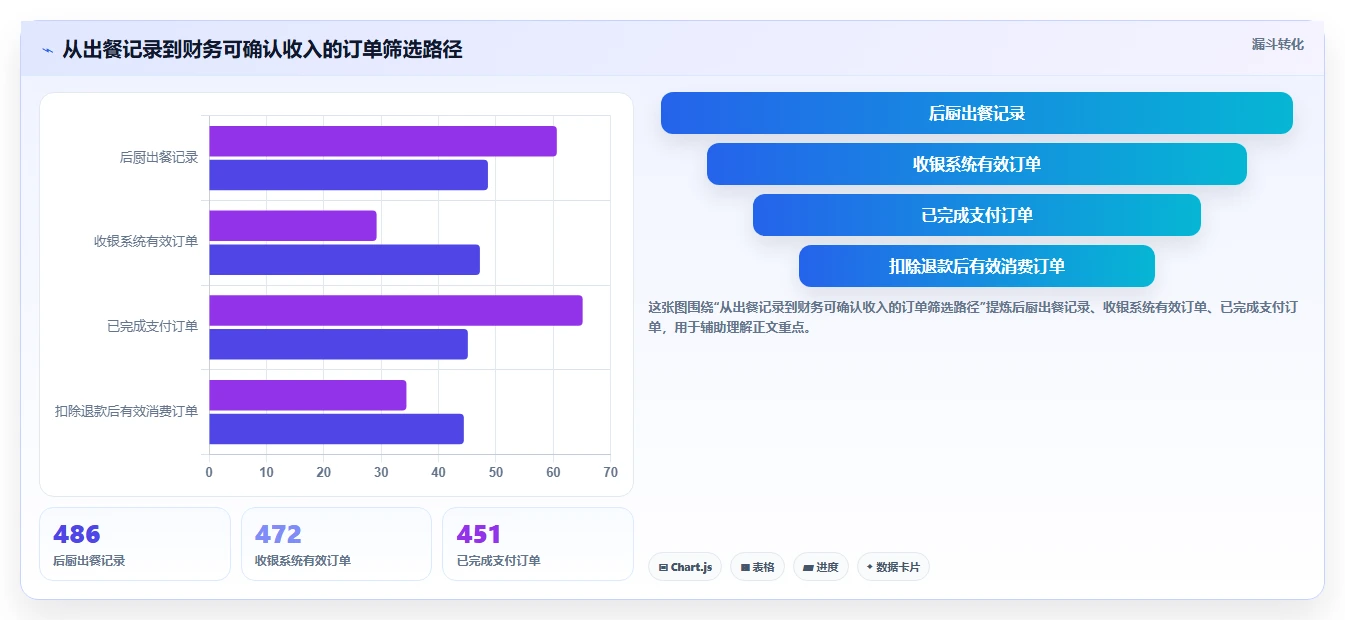Click the indigo bar for 已完成支付订单
Viewport: 1345px width, 620px height.
pyautogui.click(x=338, y=344)
